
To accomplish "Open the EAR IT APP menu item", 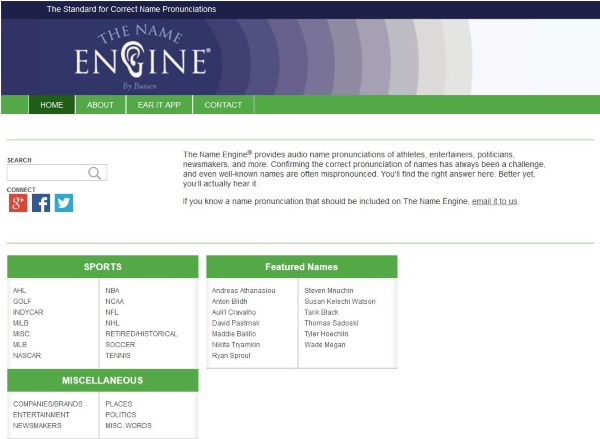I will coord(159,105).
